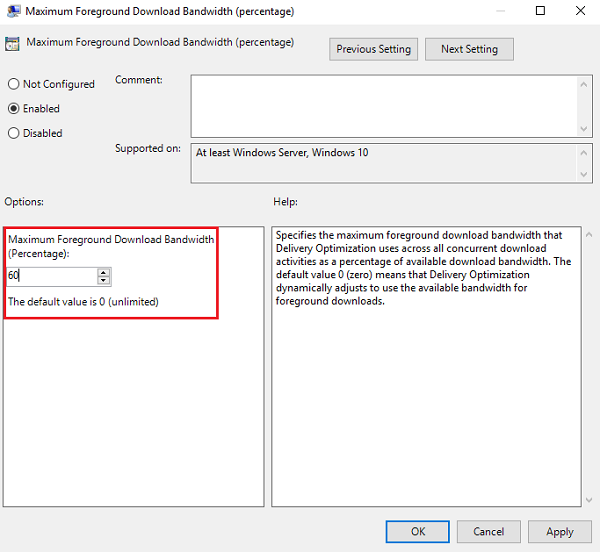Close the policy dialog window
This screenshot has height=552, width=600.
click(580, 11)
